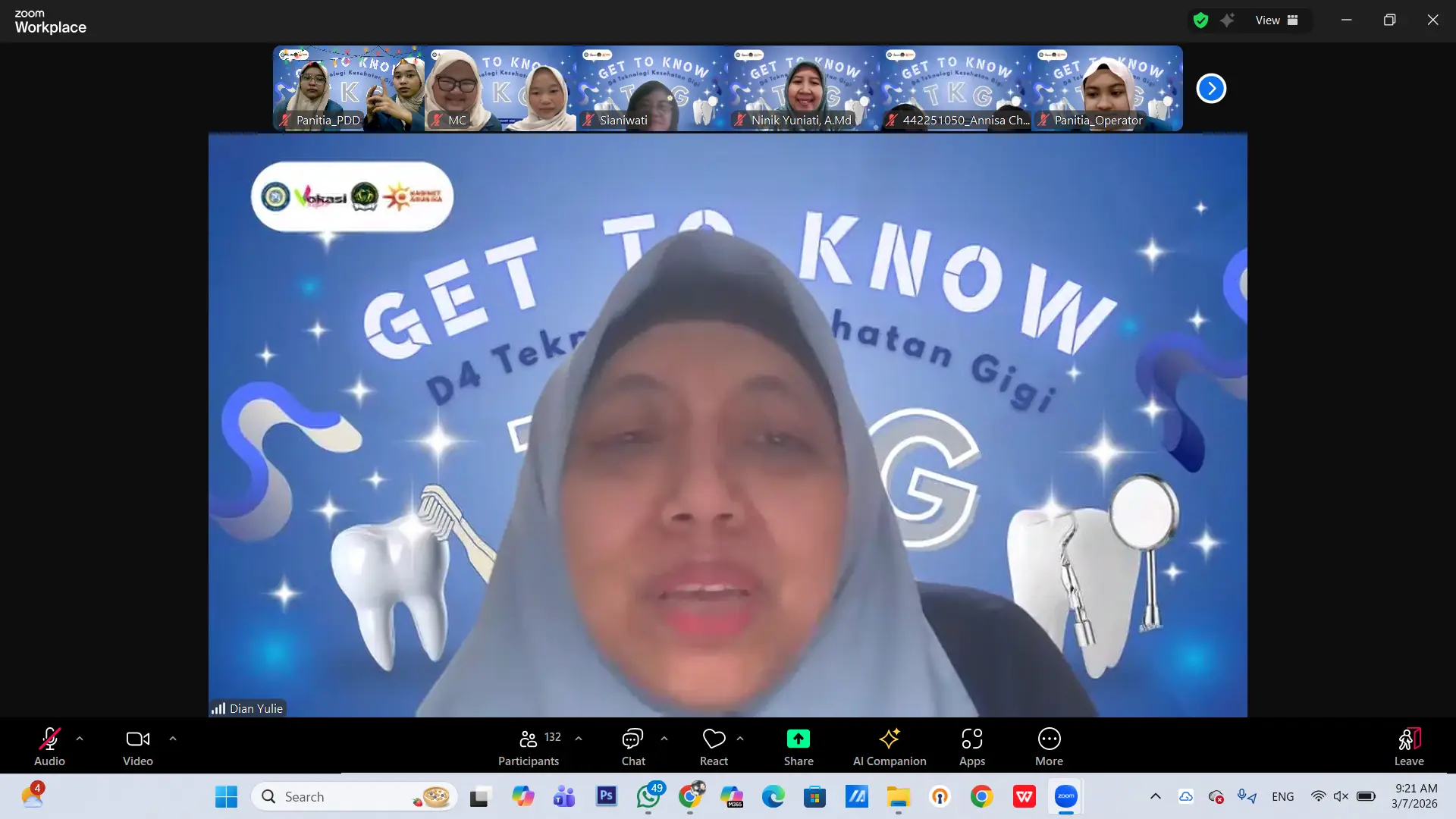Click the green encryption shield icon

[x=1200, y=20]
